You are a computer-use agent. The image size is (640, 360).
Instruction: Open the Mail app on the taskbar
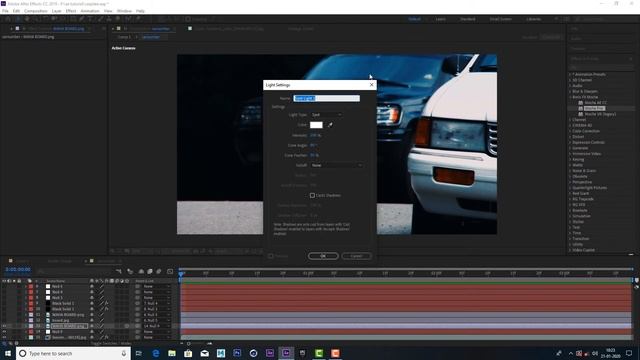click(x=204, y=353)
